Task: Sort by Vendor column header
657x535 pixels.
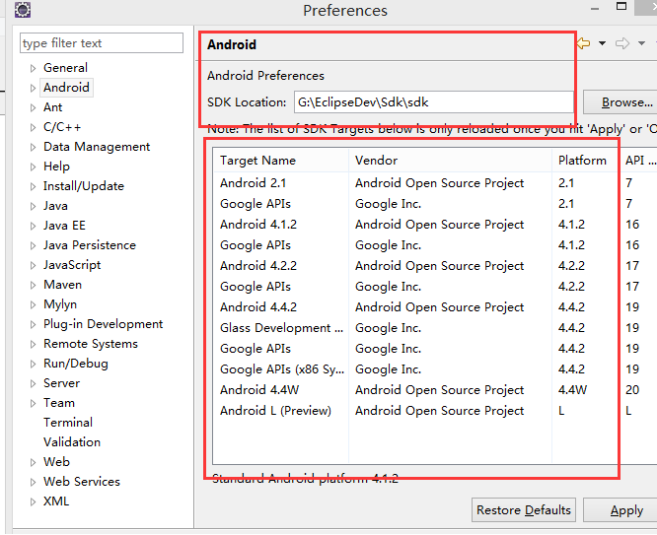Action: (x=450, y=160)
